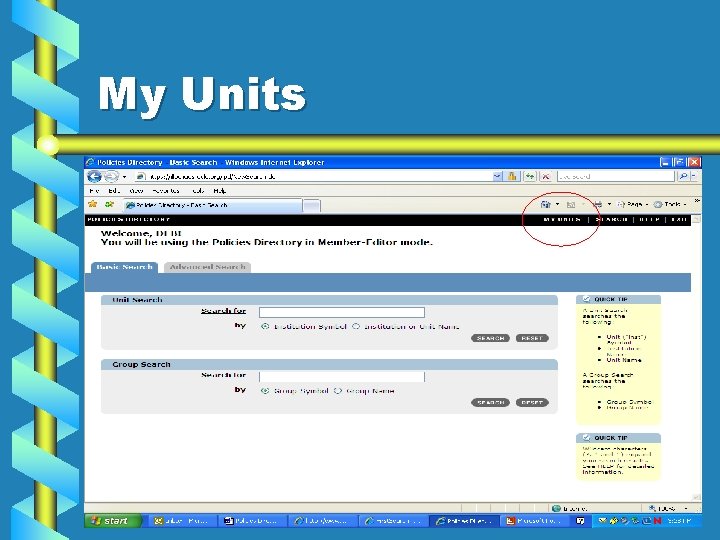Screen dimensions: 720x540
Task: Open the Help menu in menu bar
Action: pyautogui.click(x=219, y=191)
